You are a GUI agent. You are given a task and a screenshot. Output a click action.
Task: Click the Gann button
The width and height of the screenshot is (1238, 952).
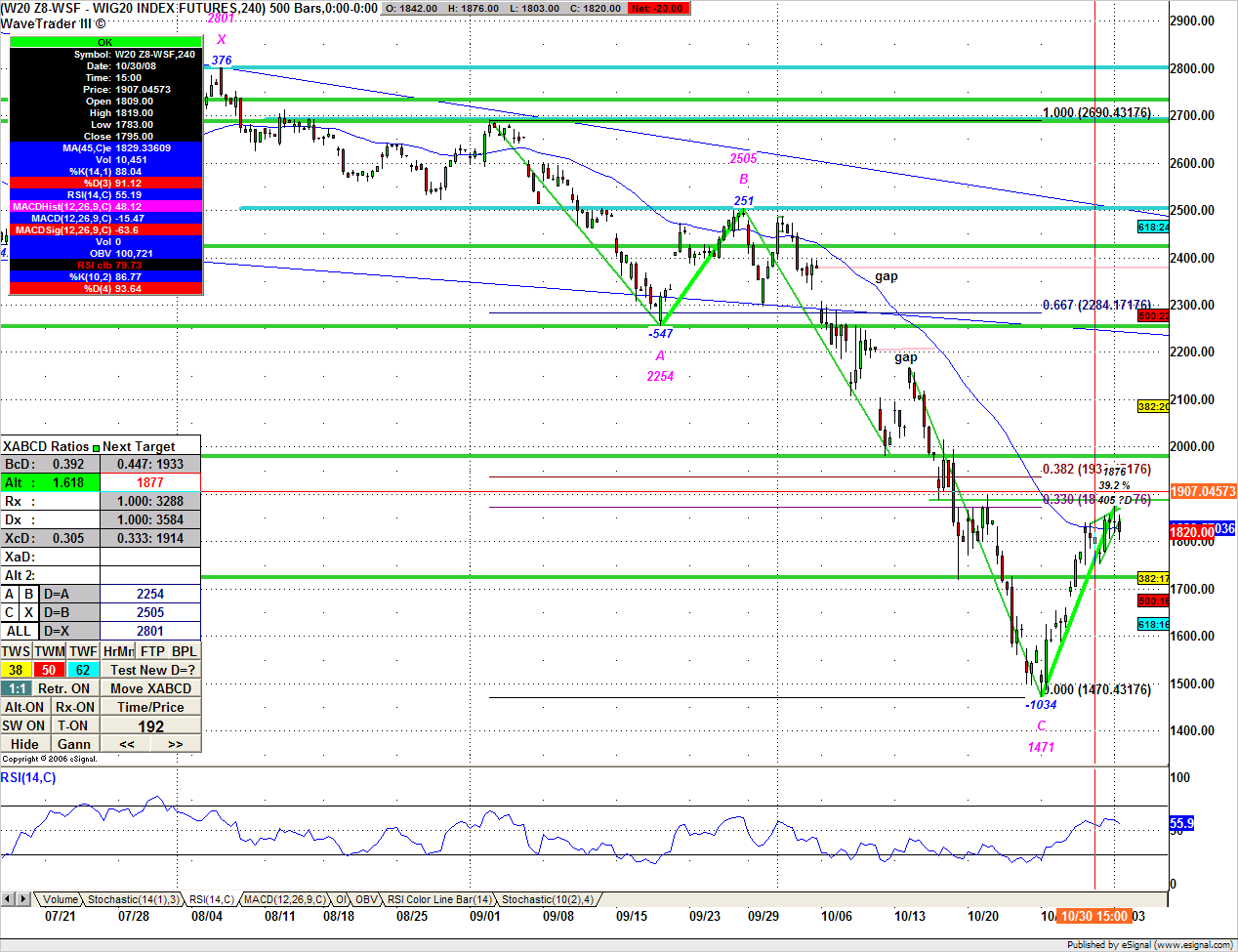(x=74, y=744)
